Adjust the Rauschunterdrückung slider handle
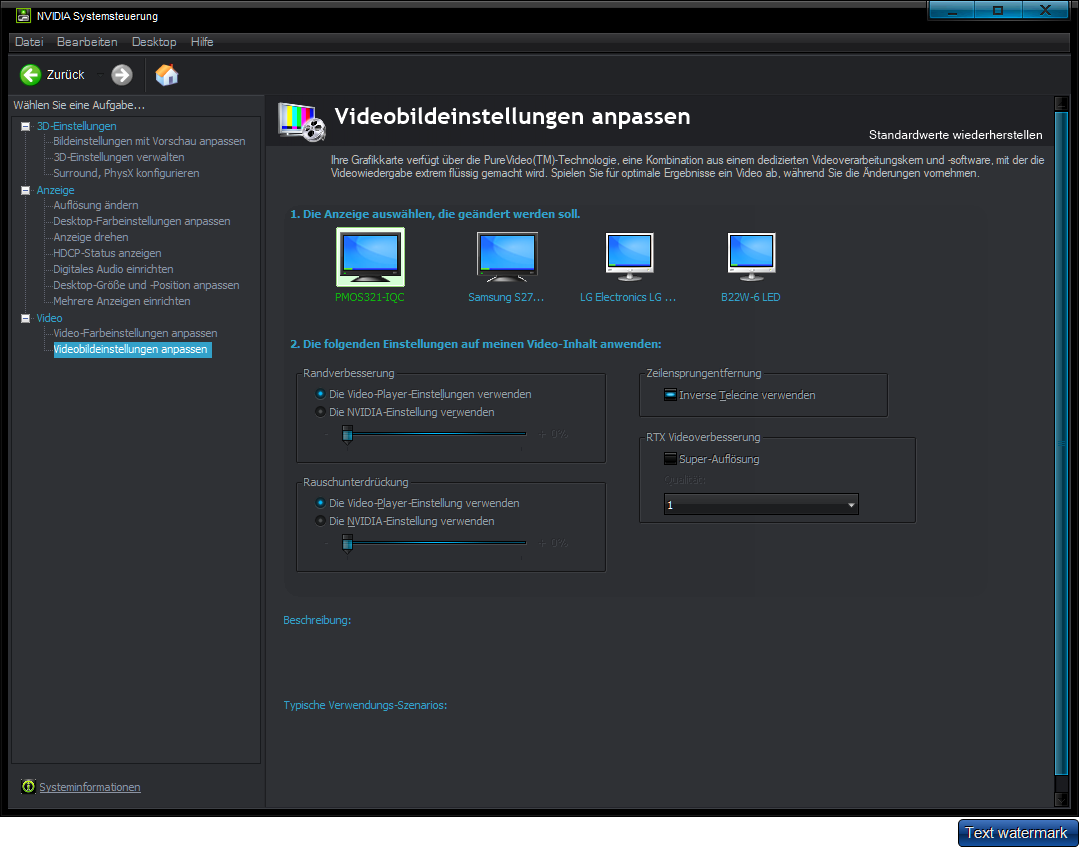 (348, 544)
